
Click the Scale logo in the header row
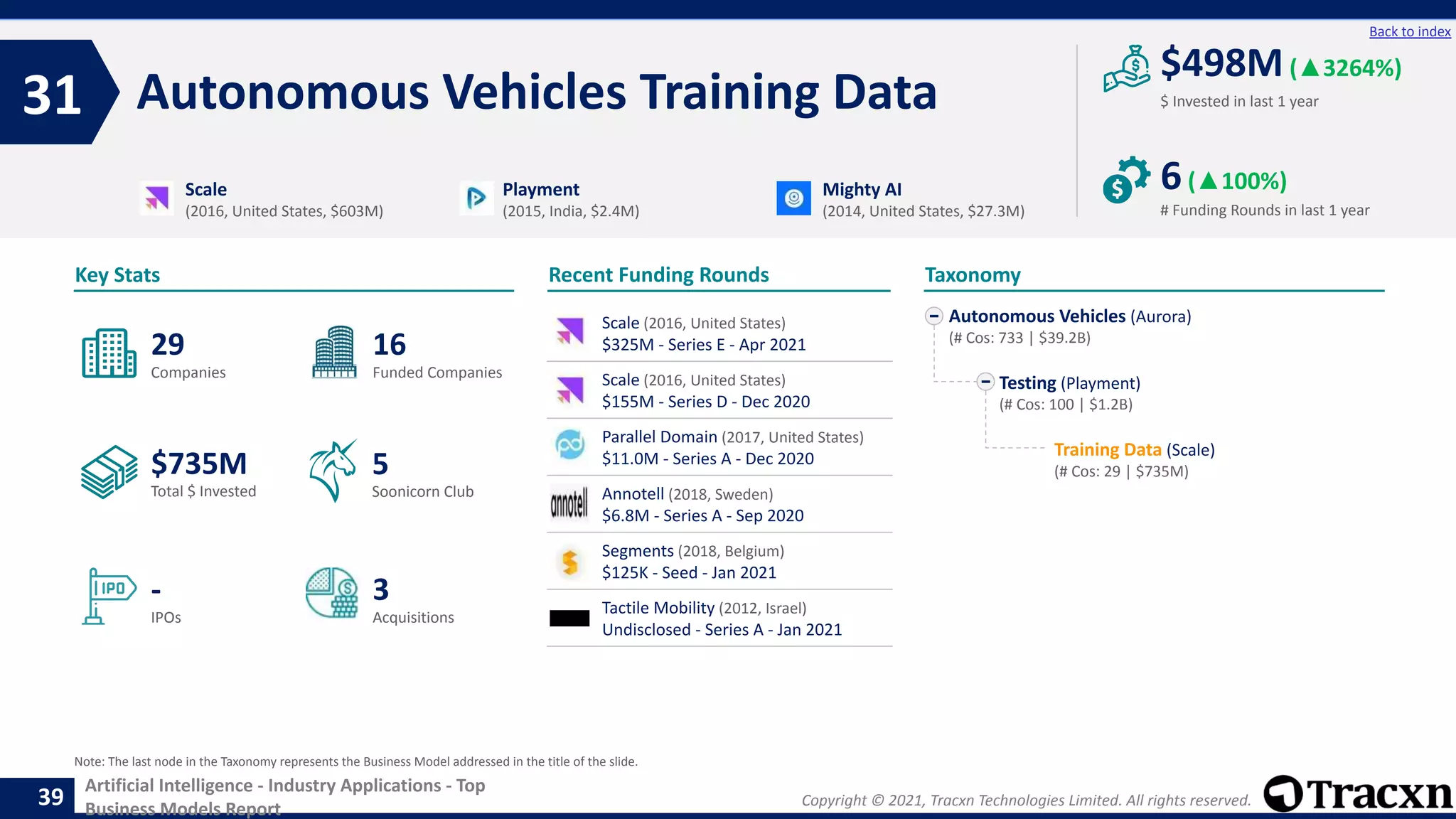coord(157,198)
